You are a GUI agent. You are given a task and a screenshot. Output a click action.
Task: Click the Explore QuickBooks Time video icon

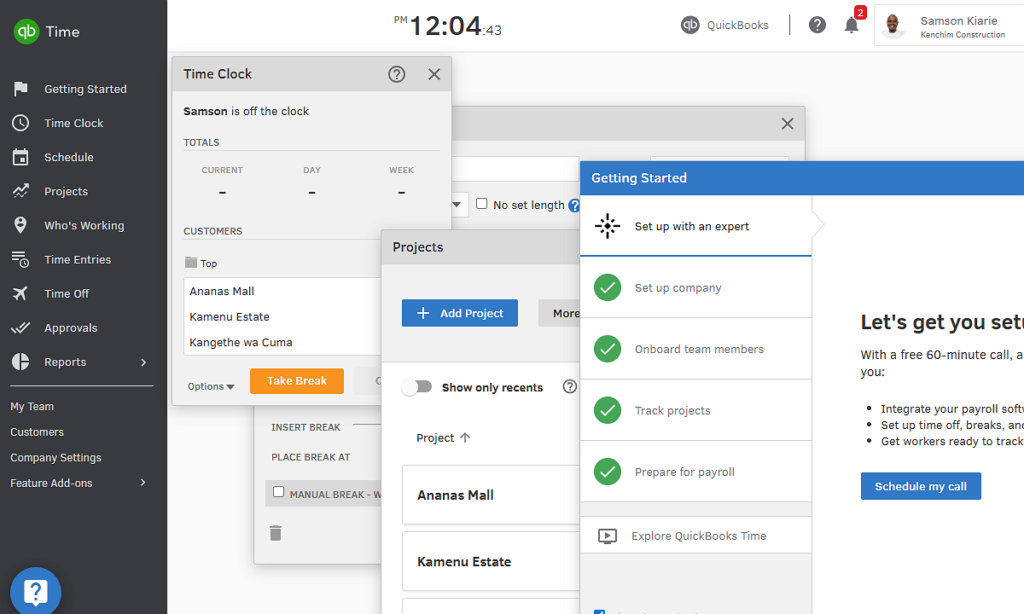tap(607, 536)
